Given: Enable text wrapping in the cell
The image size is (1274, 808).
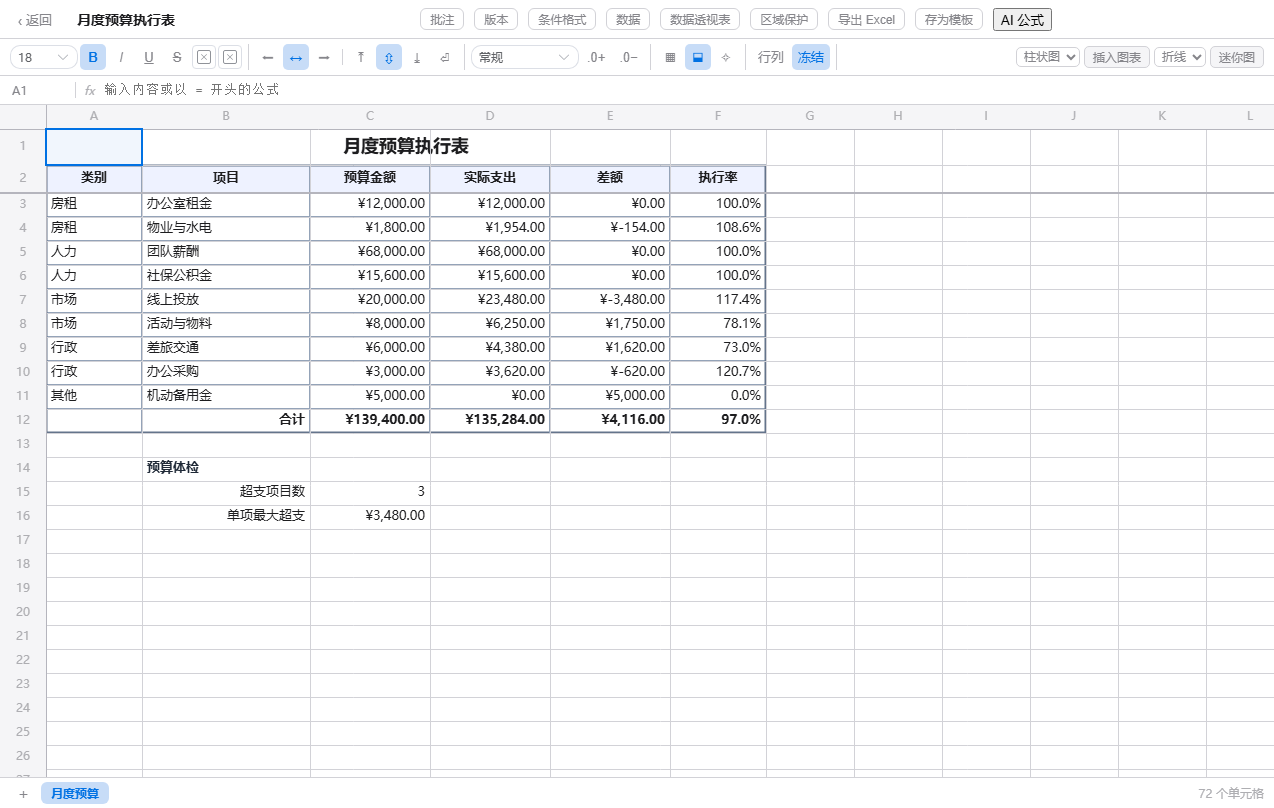Looking at the screenshot, I should (445, 57).
